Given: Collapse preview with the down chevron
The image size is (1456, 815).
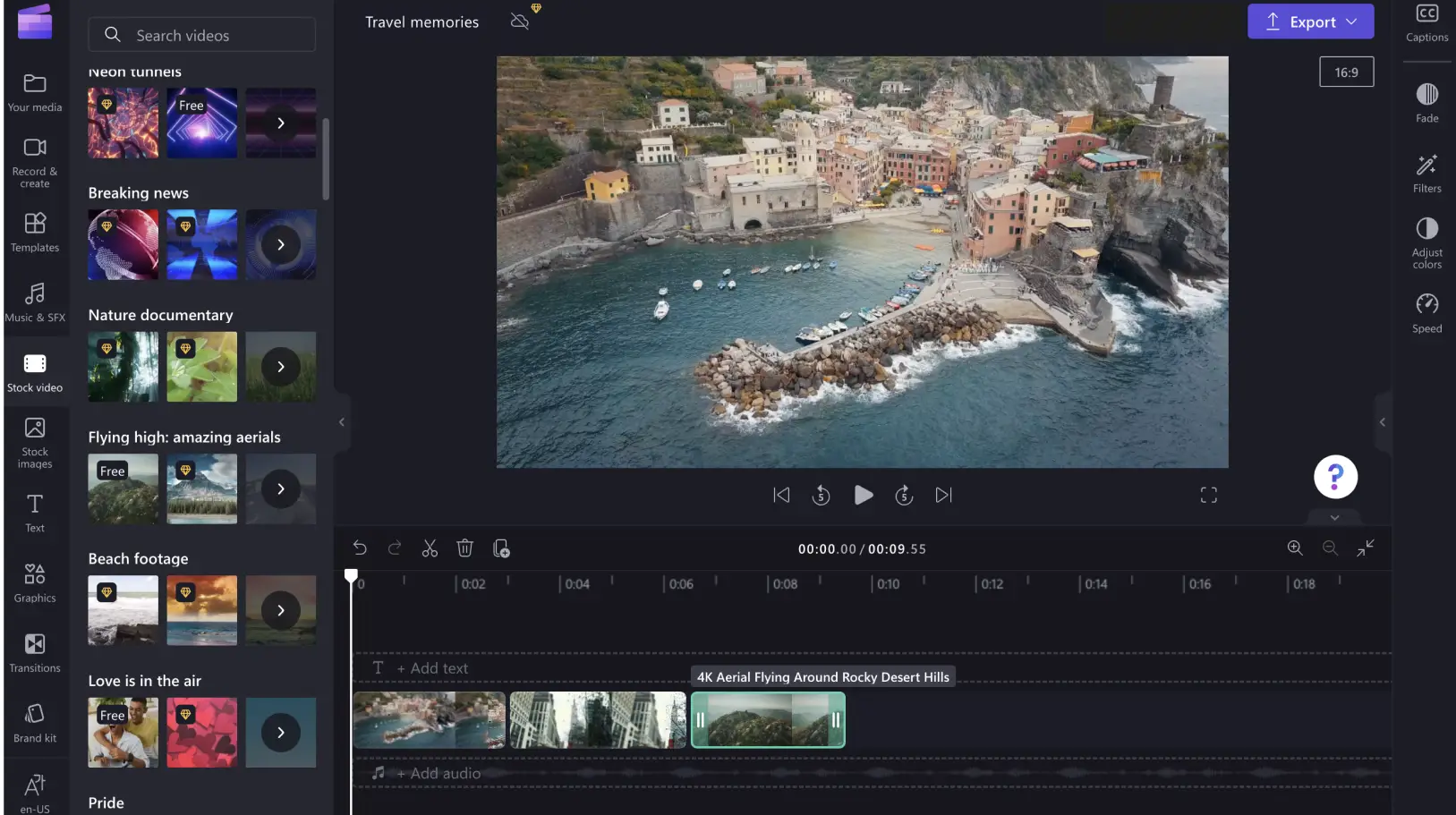Looking at the screenshot, I should click(1334, 518).
